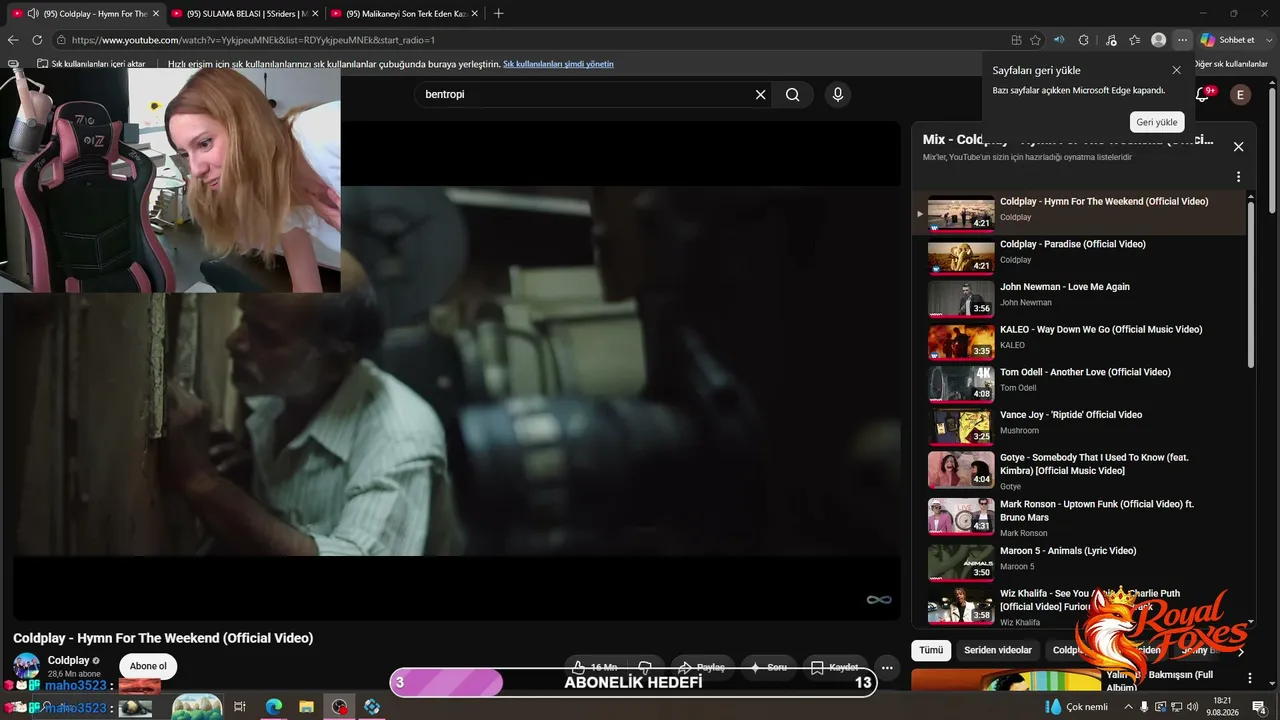Open the Edge profile icon
Viewport: 1280px width, 720px height.
coord(1158,40)
